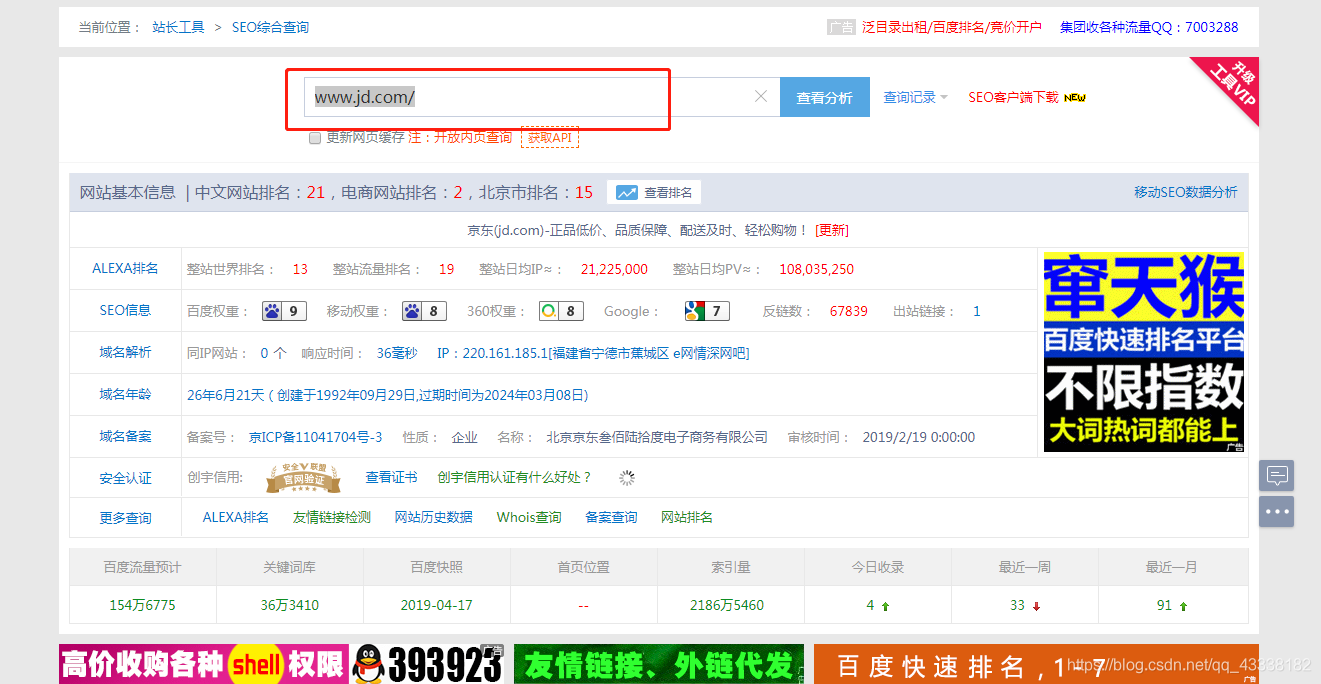Click the 京ICP备11041704号-3 record number
Screen dimensions: 1321x684
(x=315, y=437)
